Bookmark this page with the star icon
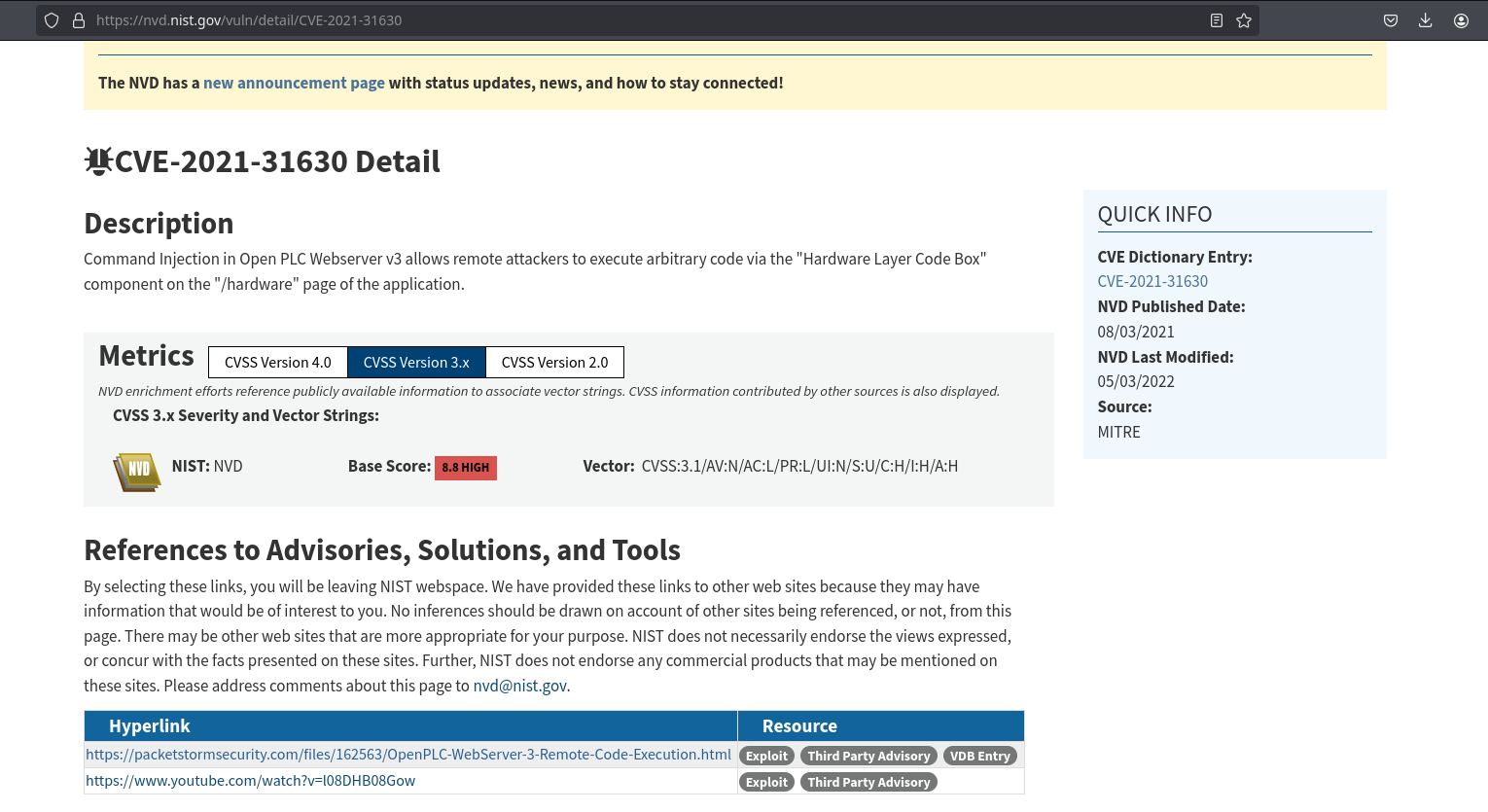The image size is (1488, 812). click(x=1243, y=20)
